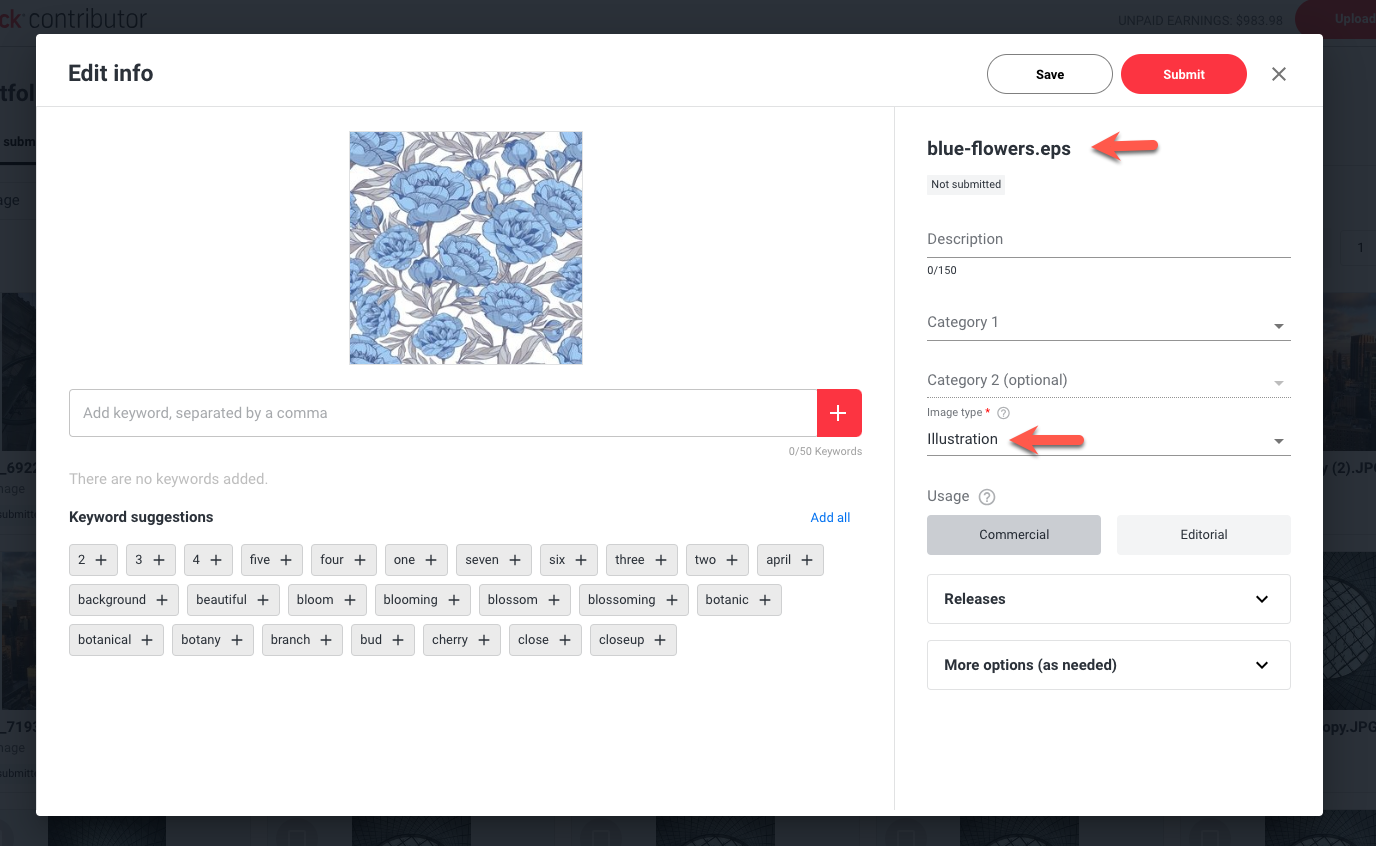Click the help icon next to Usage
Screen dimensions: 1376x846
[x=987, y=497]
